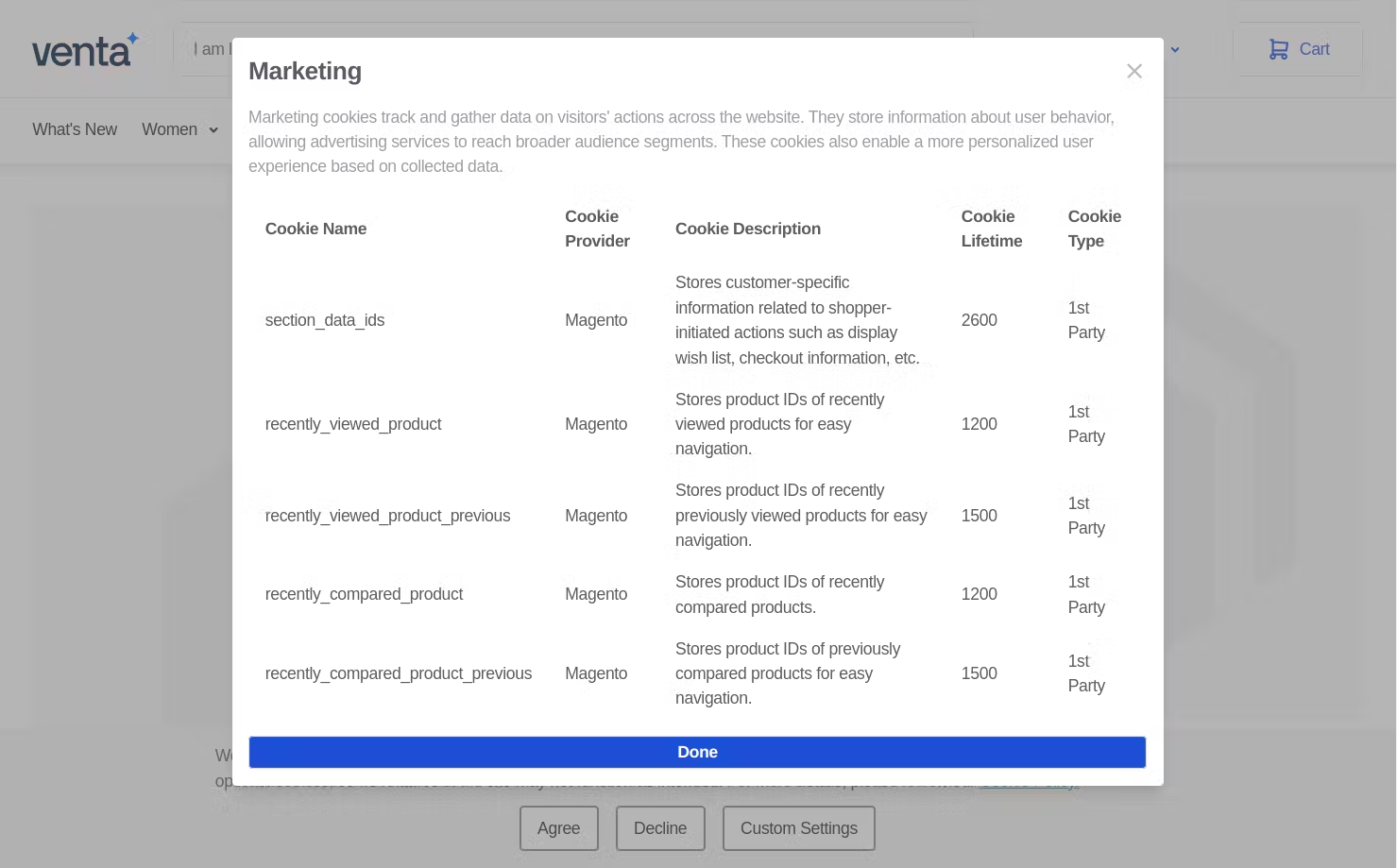The image size is (1397, 868).
Task: Decline cookies in the banner
Action: pos(659,828)
